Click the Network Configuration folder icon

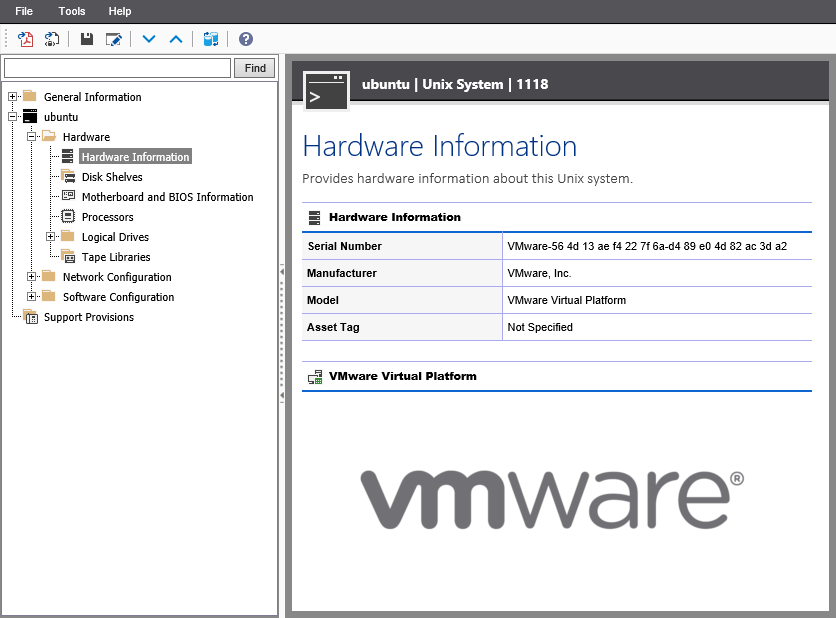49,276
